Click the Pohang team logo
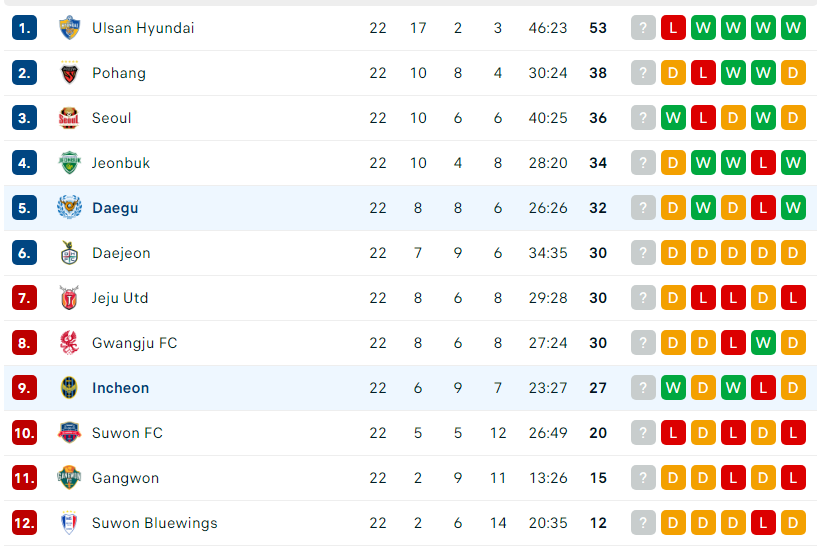 (69, 73)
